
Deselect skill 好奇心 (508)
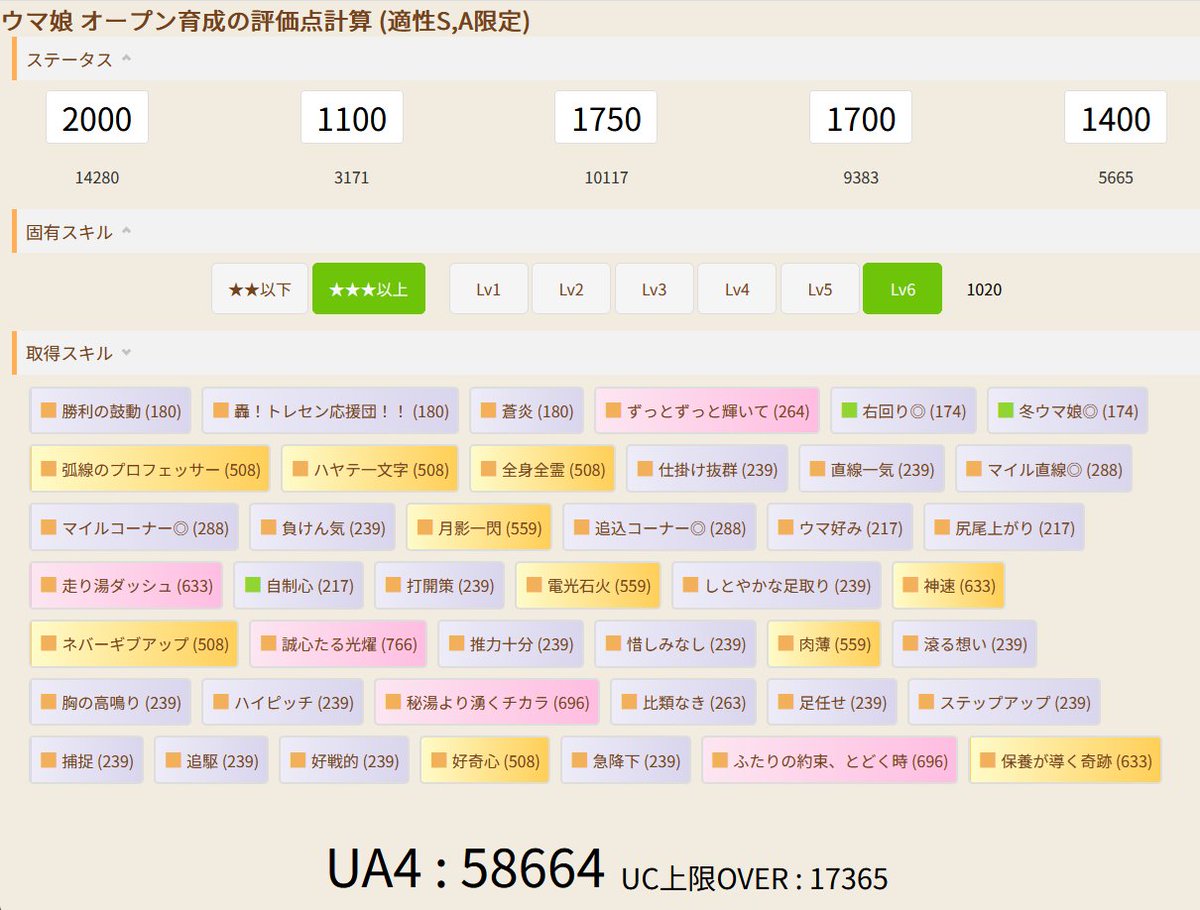486,759
